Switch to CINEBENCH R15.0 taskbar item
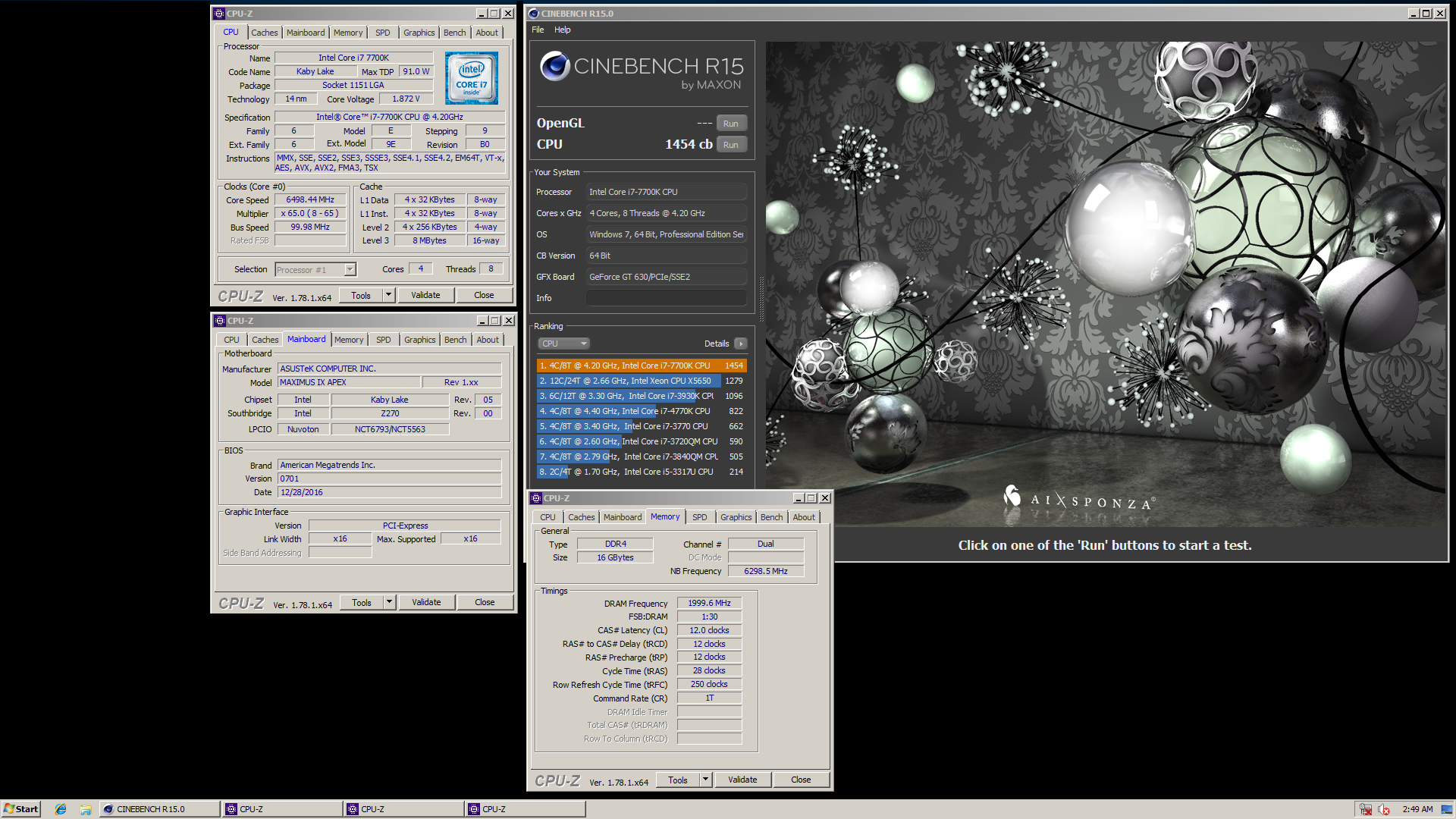The image size is (1456, 819). pos(160,809)
